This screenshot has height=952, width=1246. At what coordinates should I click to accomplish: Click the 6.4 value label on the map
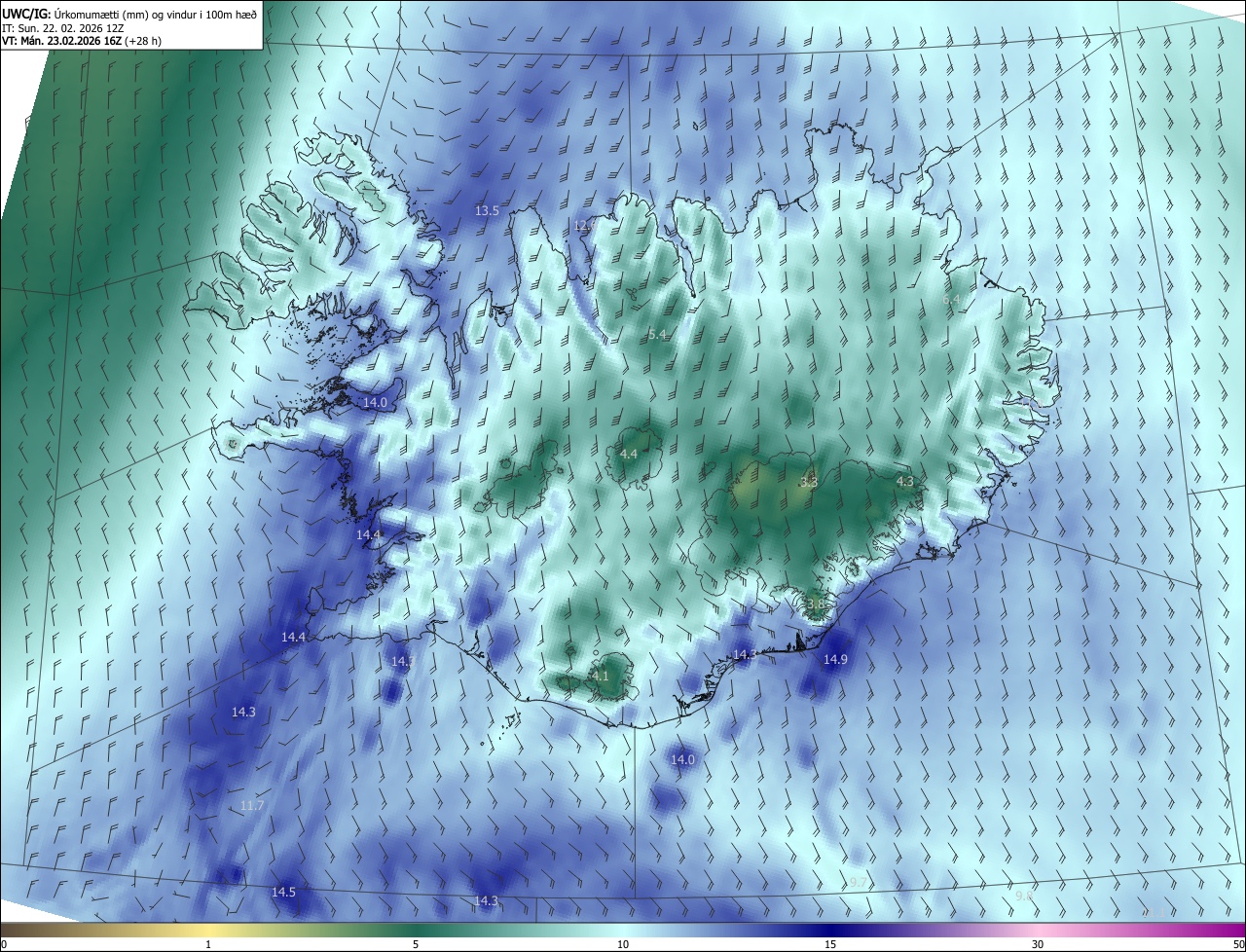coord(951,299)
